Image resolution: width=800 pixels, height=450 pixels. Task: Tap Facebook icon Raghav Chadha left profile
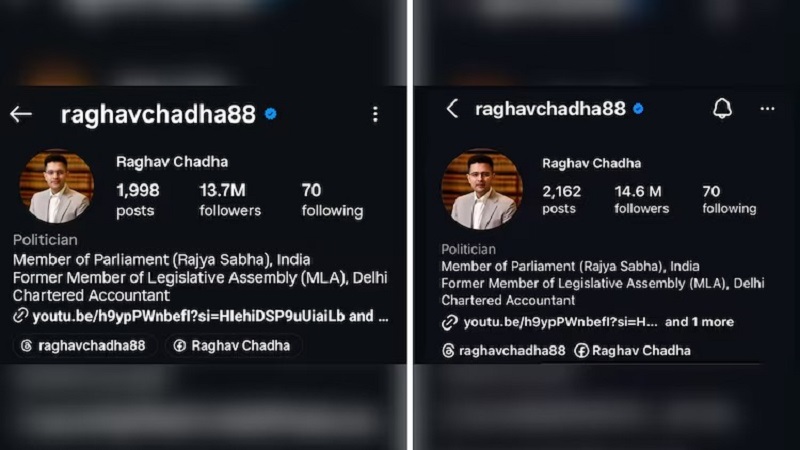(x=233, y=346)
